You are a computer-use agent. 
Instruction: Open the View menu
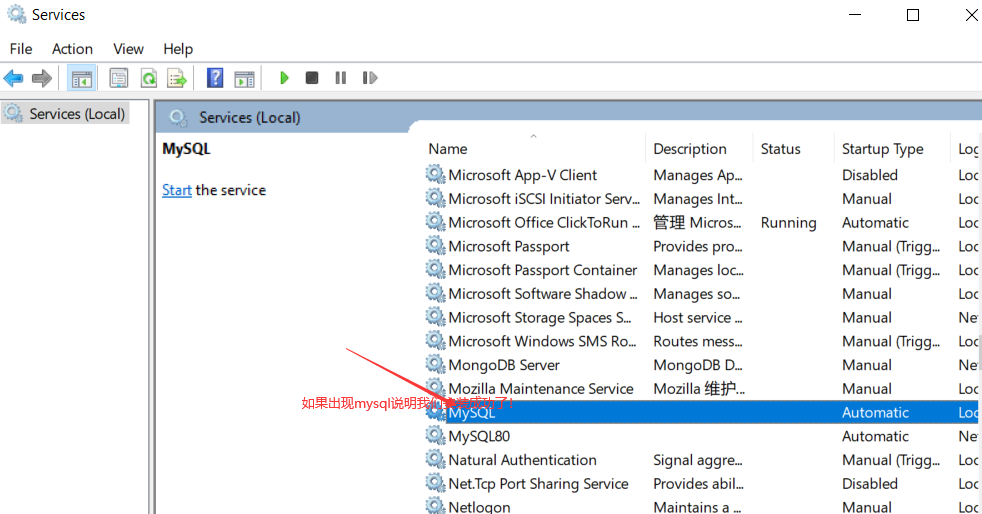[x=128, y=49]
